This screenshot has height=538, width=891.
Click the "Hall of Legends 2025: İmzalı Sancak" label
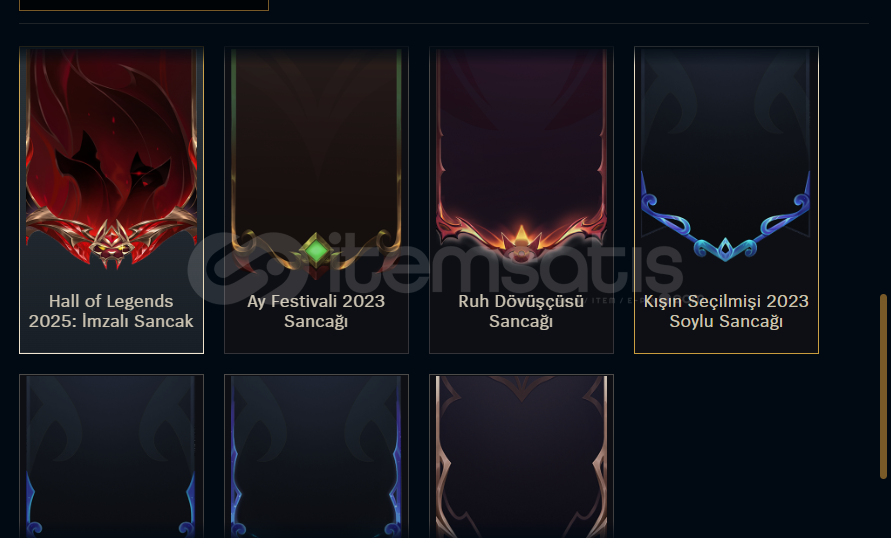tap(111, 311)
